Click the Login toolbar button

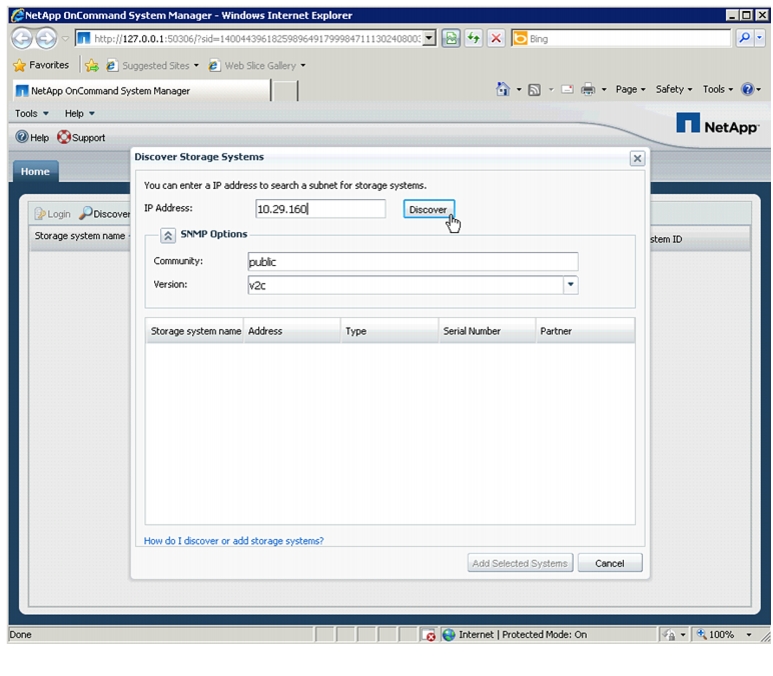53,214
